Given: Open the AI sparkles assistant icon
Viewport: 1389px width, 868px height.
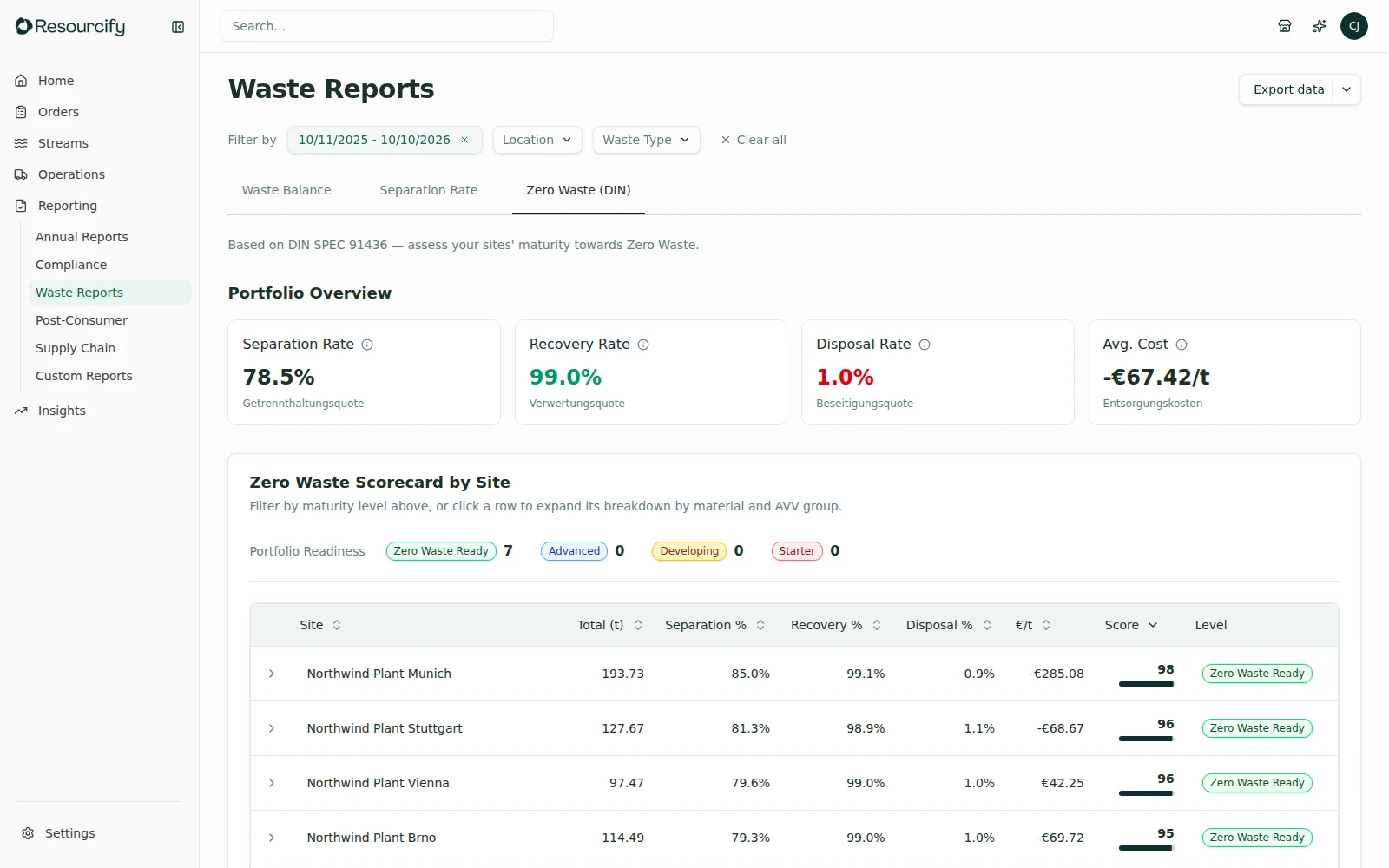Looking at the screenshot, I should pyautogui.click(x=1320, y=26).
